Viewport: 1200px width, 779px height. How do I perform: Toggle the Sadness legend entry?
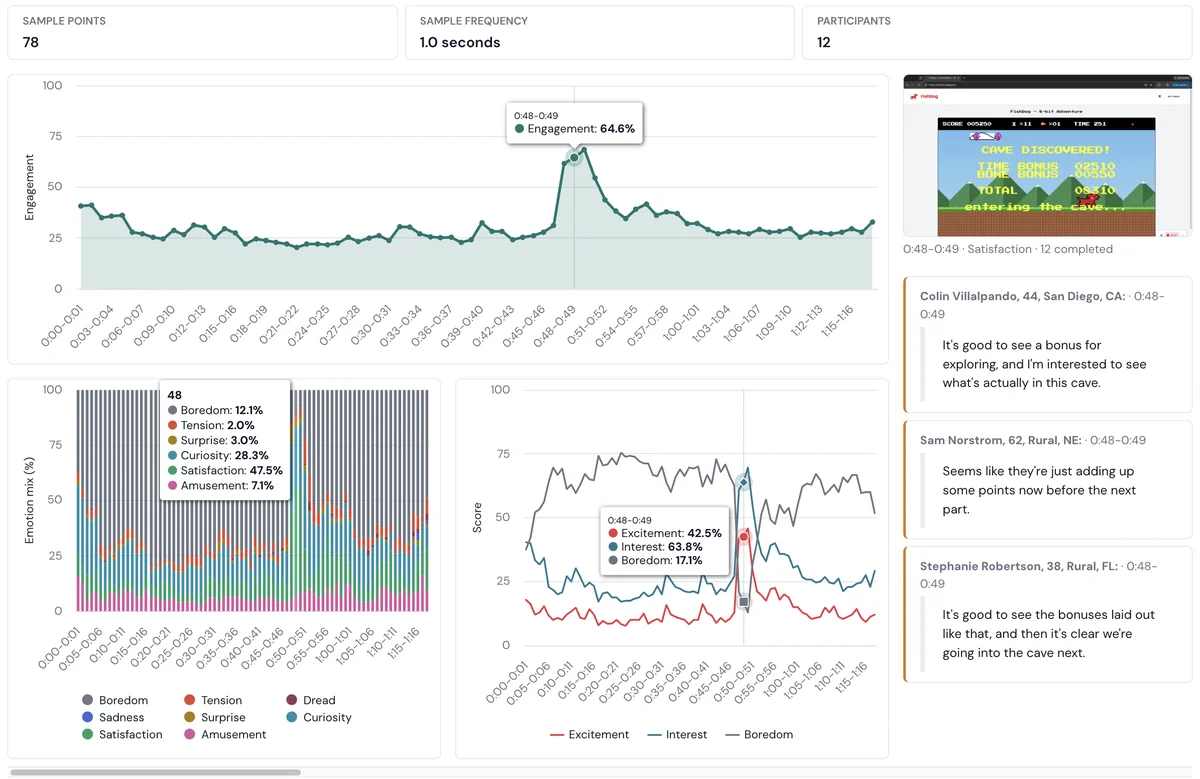pyautogui.click(x=113, y=717)
